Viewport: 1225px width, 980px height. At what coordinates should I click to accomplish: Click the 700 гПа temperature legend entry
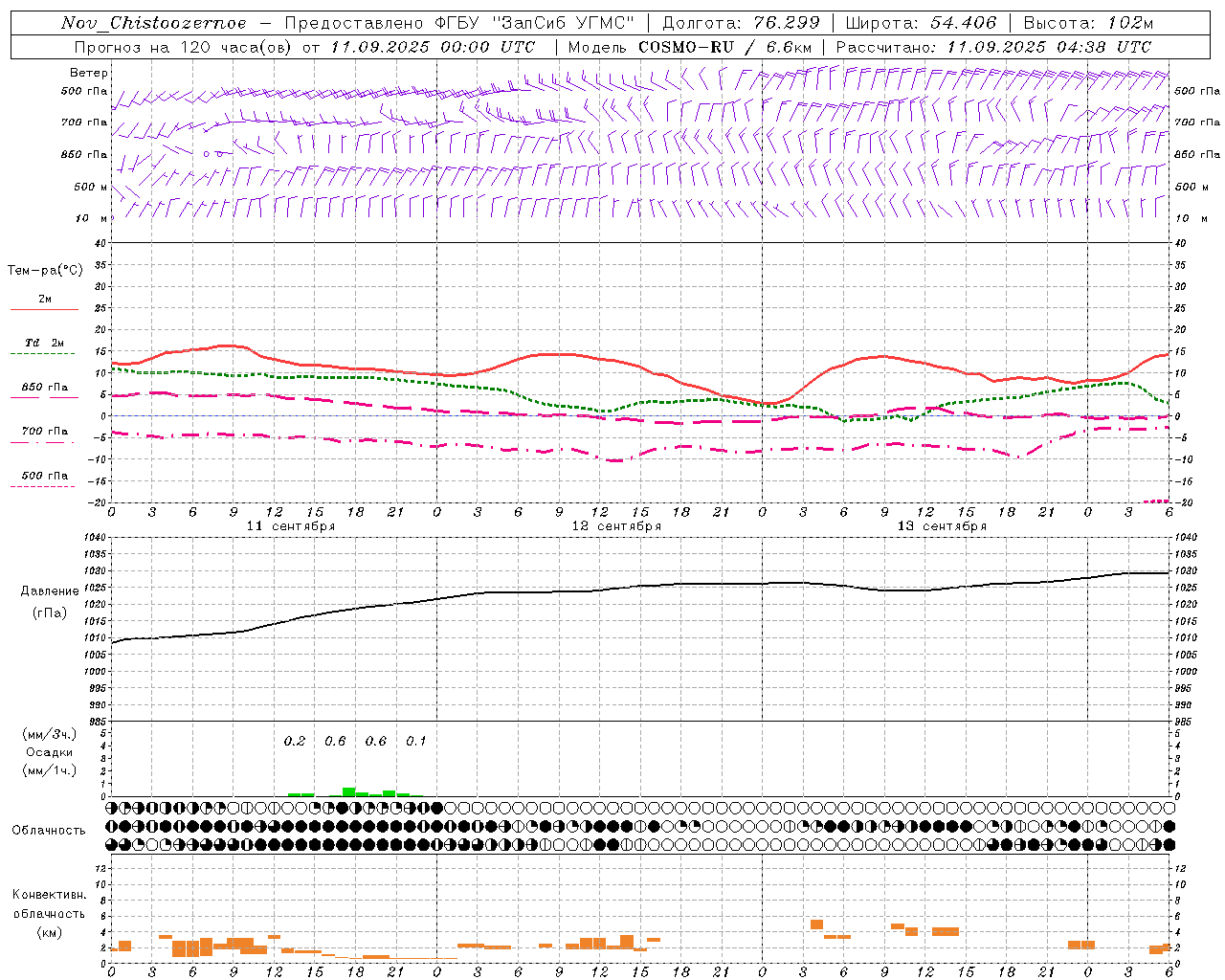coord(45,432)
